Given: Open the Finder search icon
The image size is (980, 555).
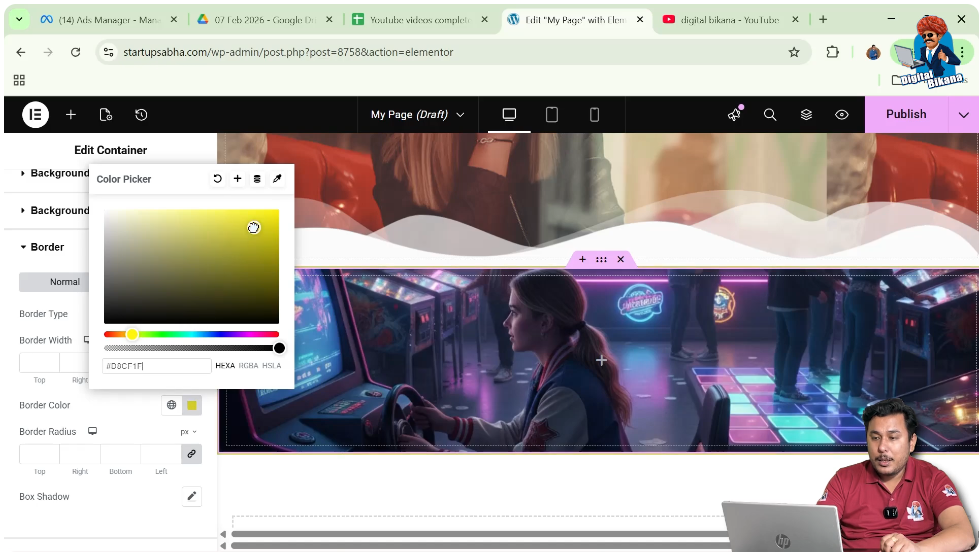Looking at the screenshot, I should tap(770, 115).
